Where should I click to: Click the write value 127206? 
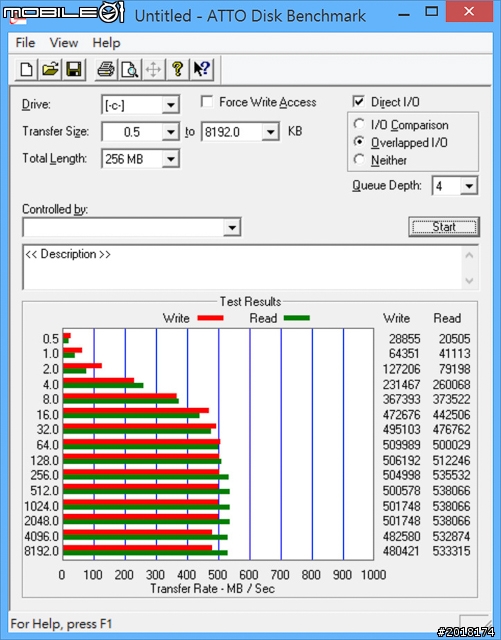pyautogui.click(x=401, y=369)
